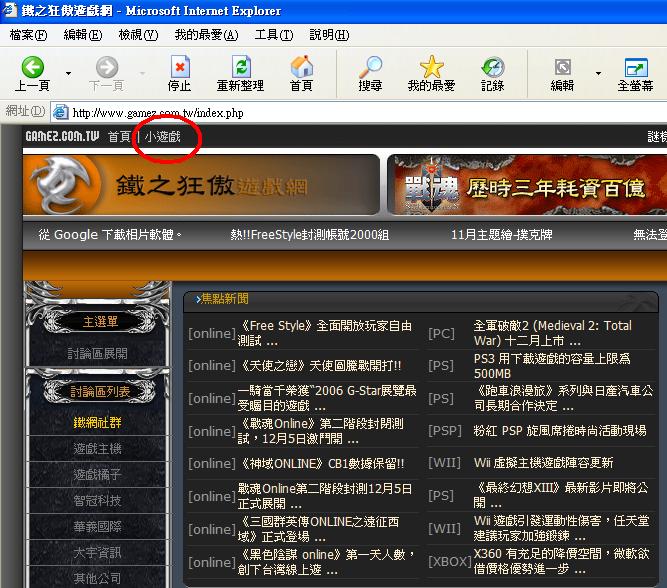Open 戰魂Online第二階段封測12月5日正式展開 news
The height and width of the screenshot is (588, 667).
(325, 496)
